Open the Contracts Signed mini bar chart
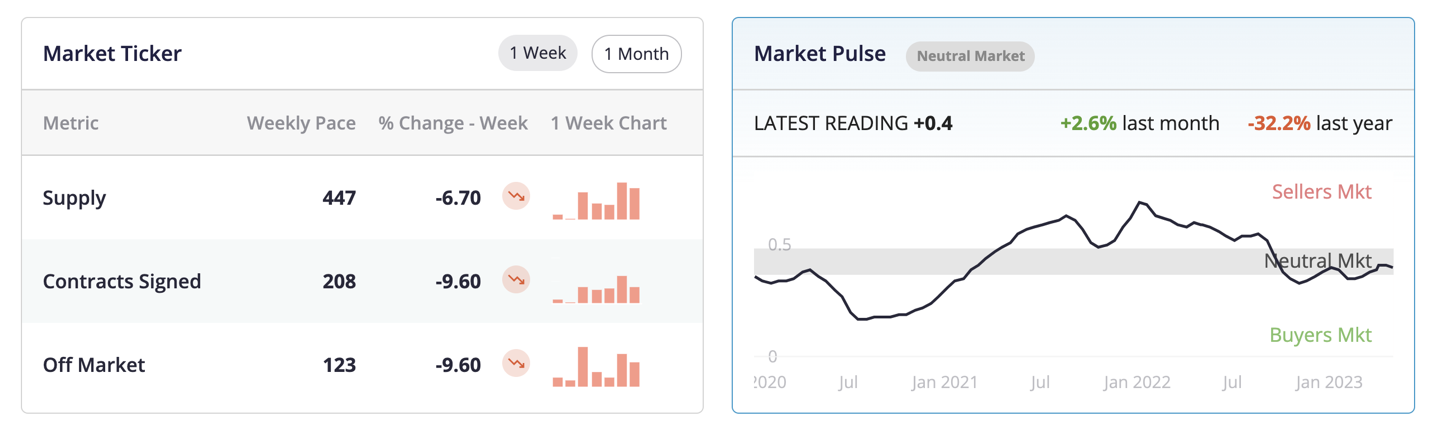The image size is (1431, 434). 596,288
